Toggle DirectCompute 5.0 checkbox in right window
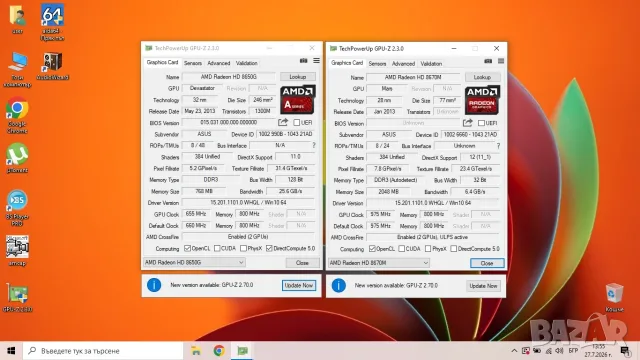 (453, 249)
